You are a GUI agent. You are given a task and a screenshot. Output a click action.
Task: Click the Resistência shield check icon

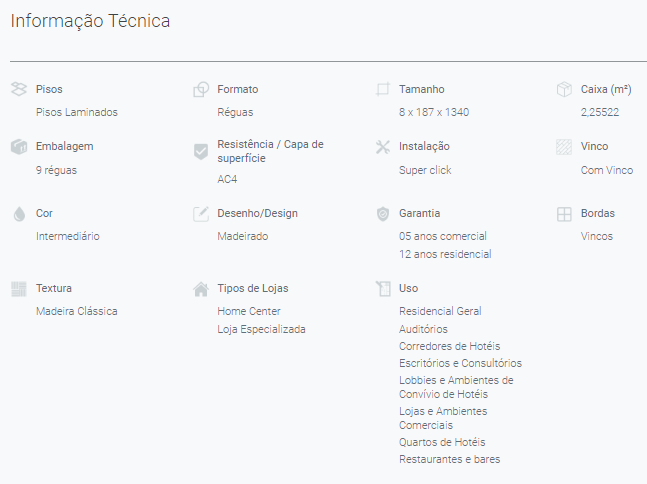[x=201, y=151]
